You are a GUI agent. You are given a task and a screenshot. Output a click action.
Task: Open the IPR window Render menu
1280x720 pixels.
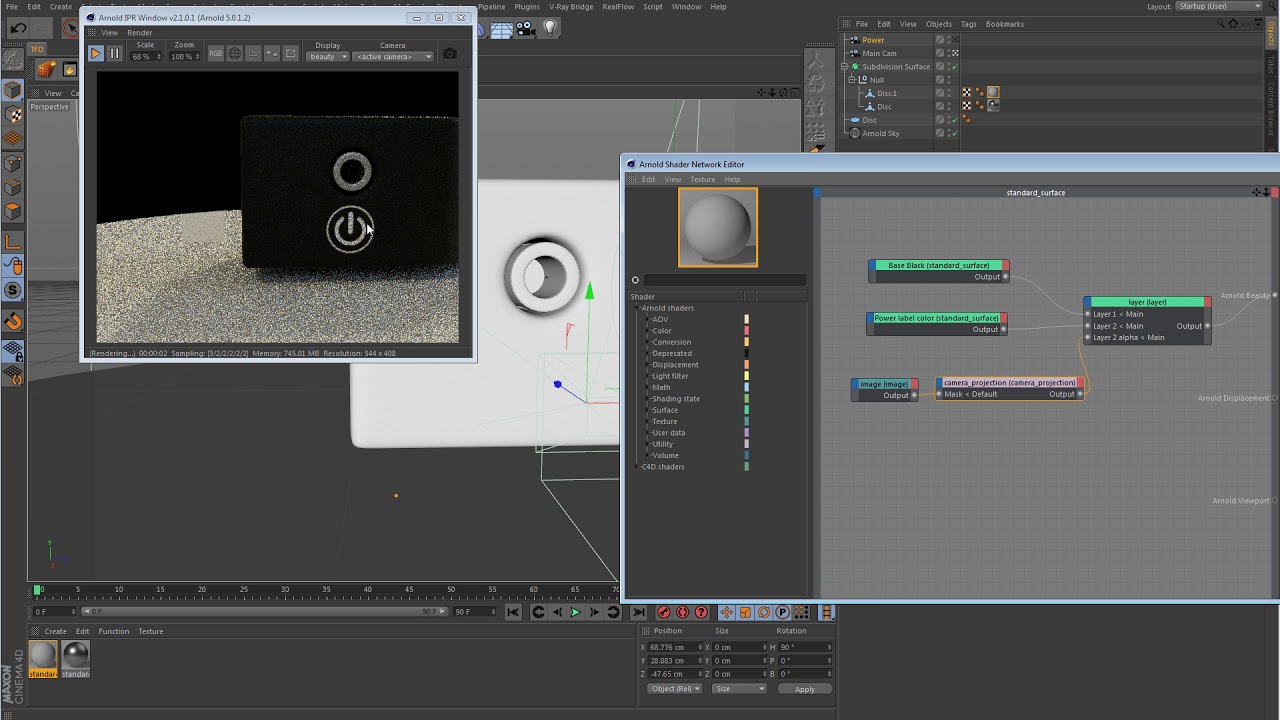point(140,33)
